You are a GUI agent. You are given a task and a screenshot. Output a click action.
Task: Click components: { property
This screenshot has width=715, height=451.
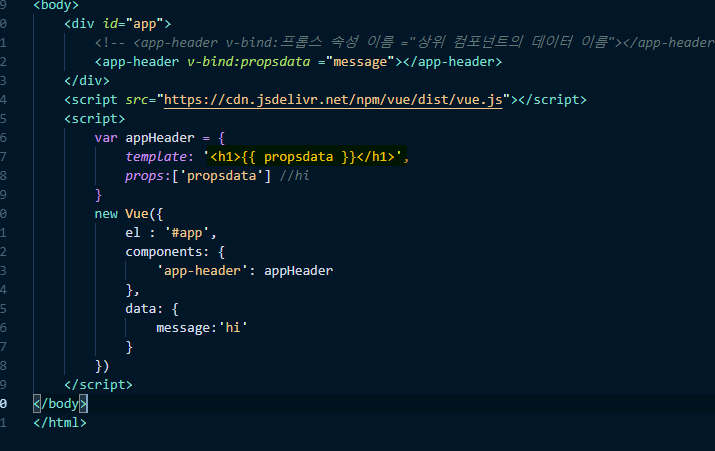[x=175, y=252]
